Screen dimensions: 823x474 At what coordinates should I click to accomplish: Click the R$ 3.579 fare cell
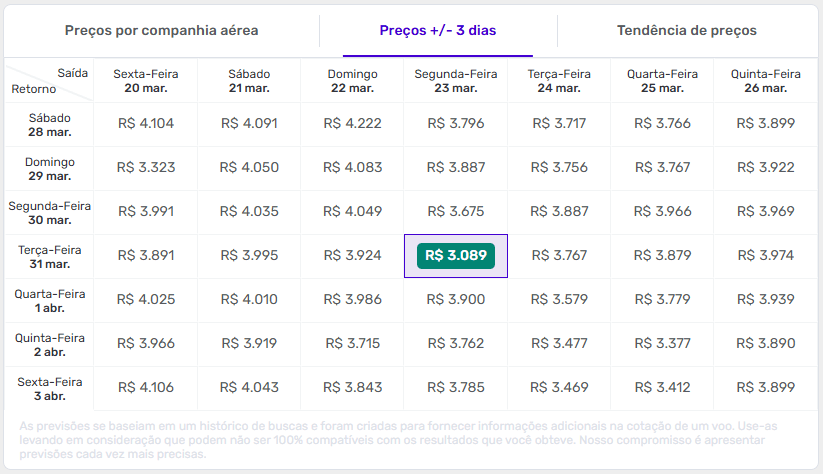(x=559, y=300)
